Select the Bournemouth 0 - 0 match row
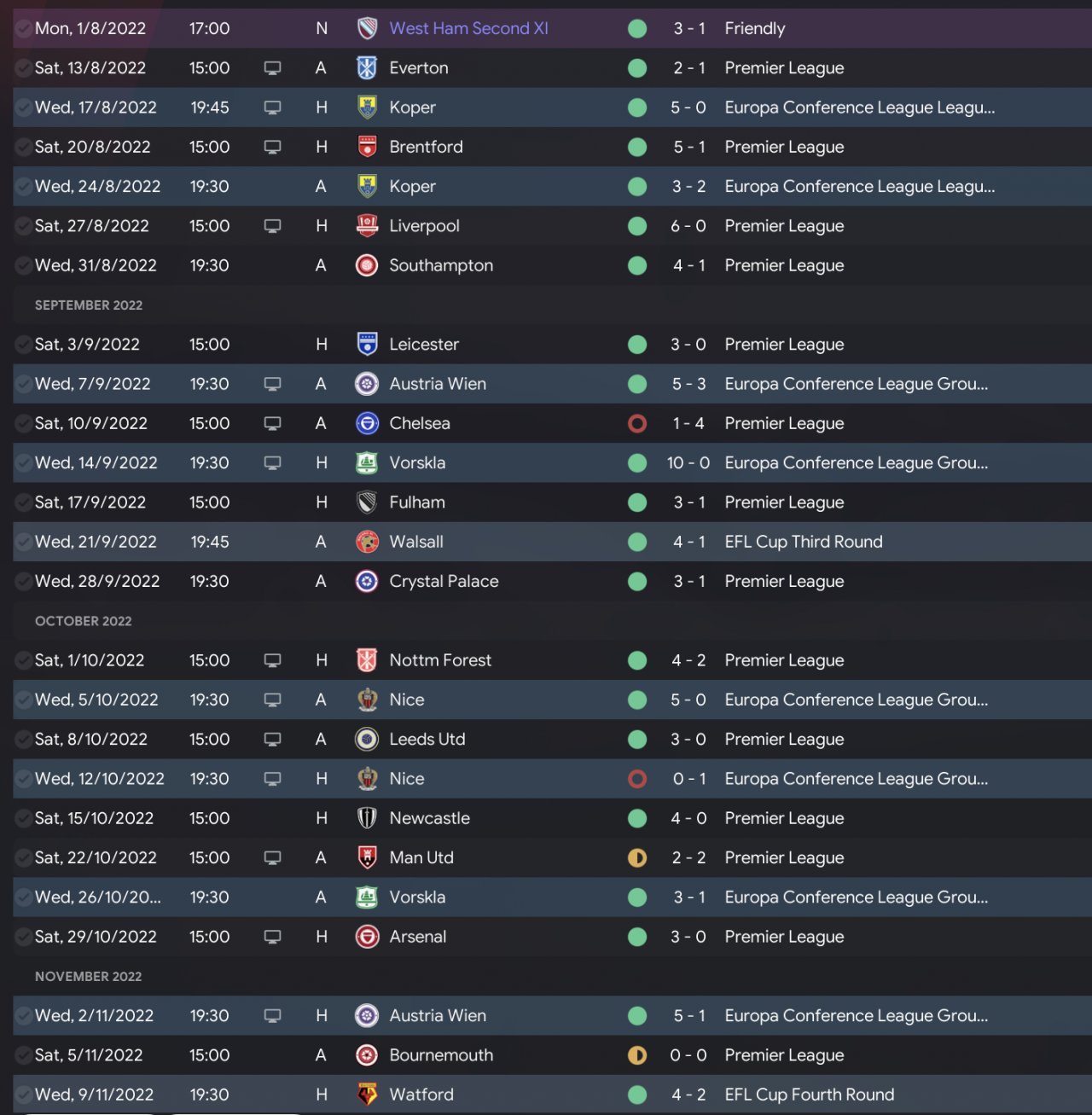Screen dimensions: 1092x1115 coord(552,1055)
